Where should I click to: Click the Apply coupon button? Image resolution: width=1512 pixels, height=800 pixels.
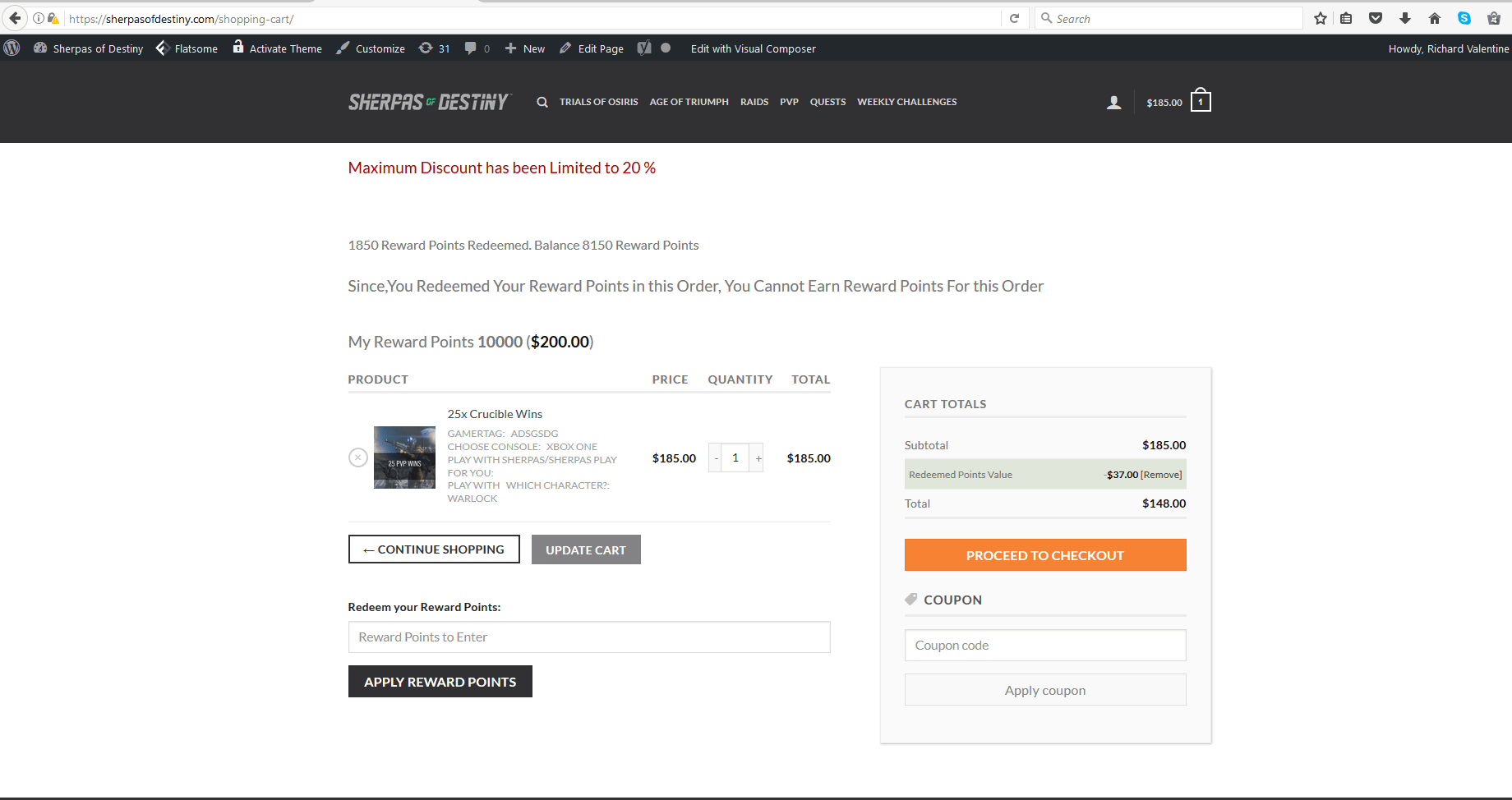click(x=1045, y=690)
